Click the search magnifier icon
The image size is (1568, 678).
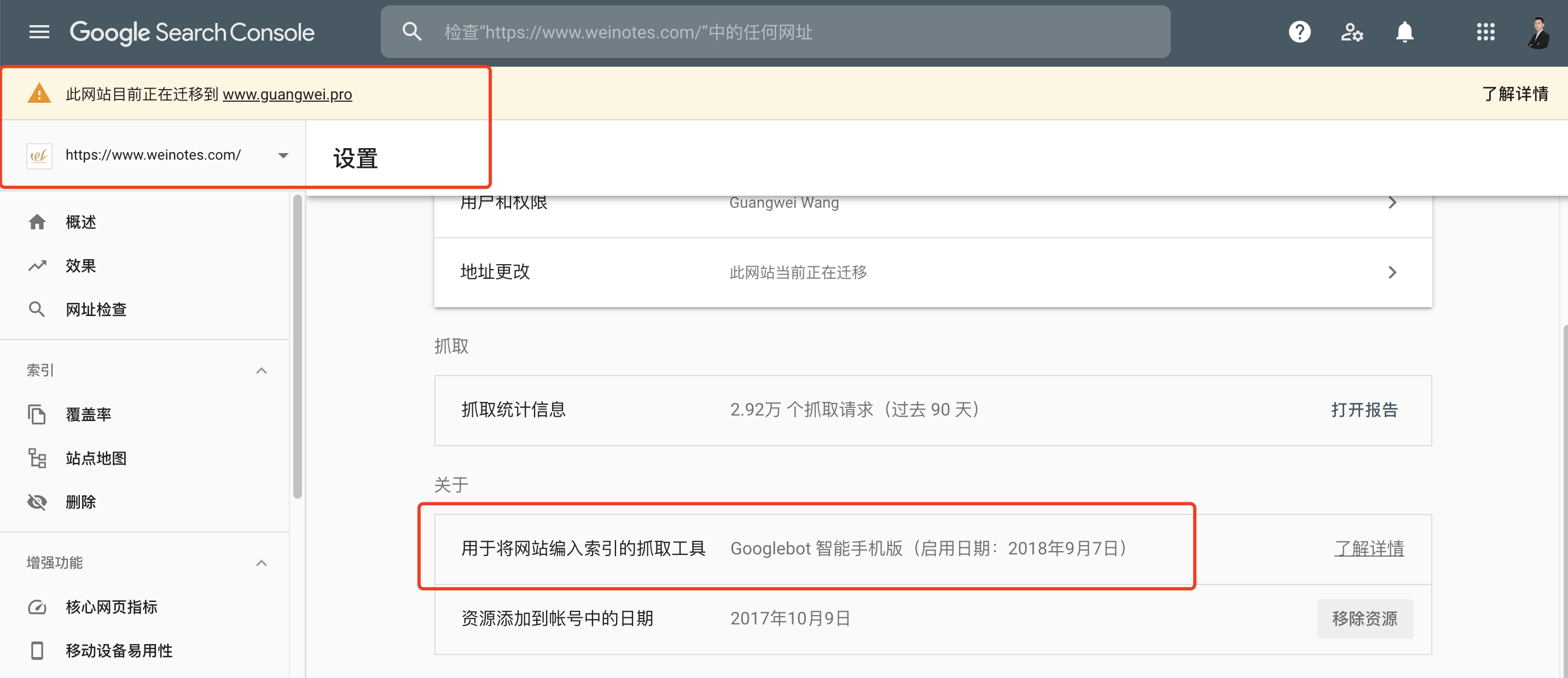click(x=411, y=32)
